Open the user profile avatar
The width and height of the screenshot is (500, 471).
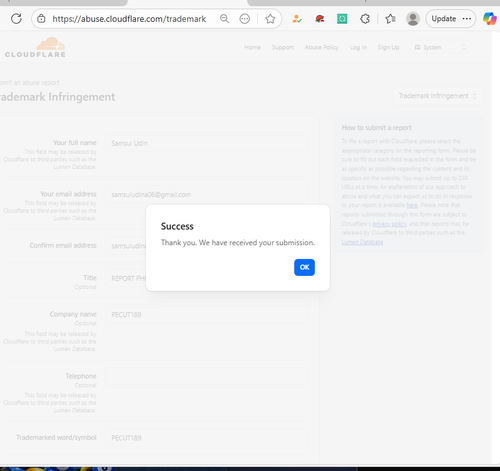(413, 19)
